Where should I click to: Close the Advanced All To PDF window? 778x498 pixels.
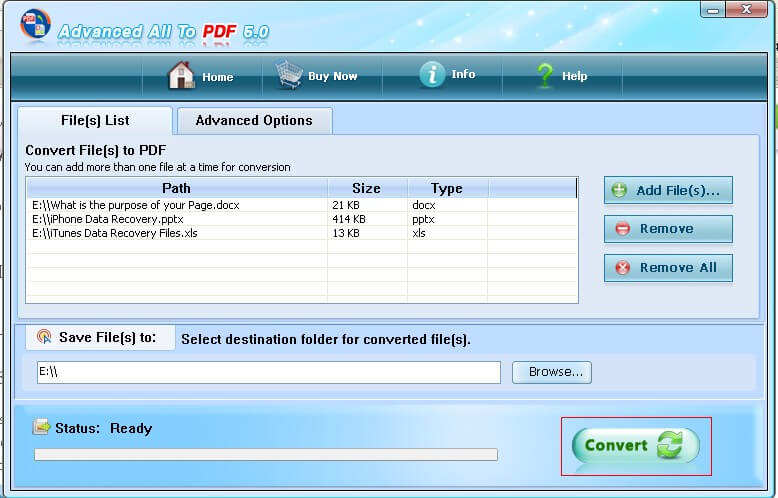click(746, 9)
